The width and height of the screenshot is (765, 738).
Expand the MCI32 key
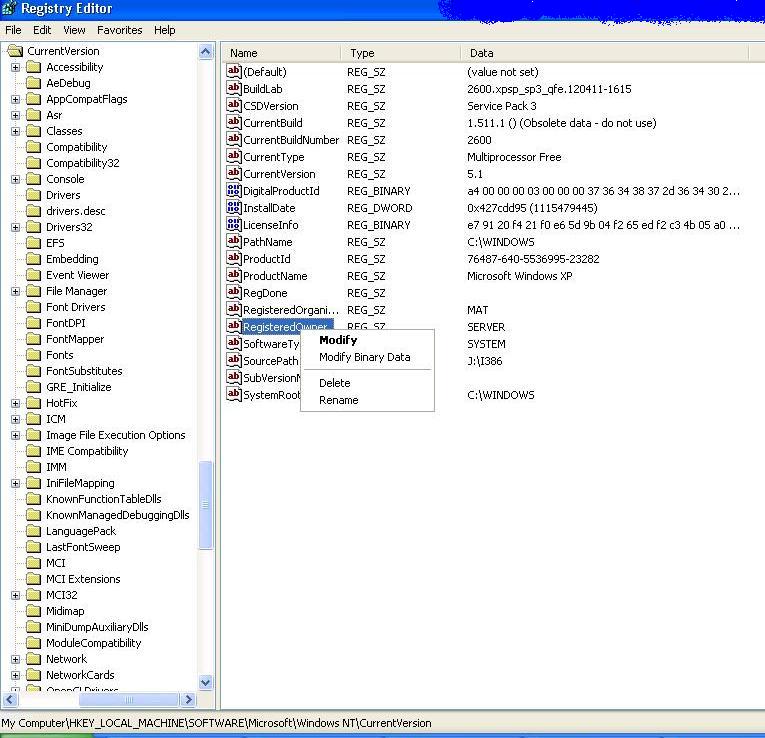point(16,595)
